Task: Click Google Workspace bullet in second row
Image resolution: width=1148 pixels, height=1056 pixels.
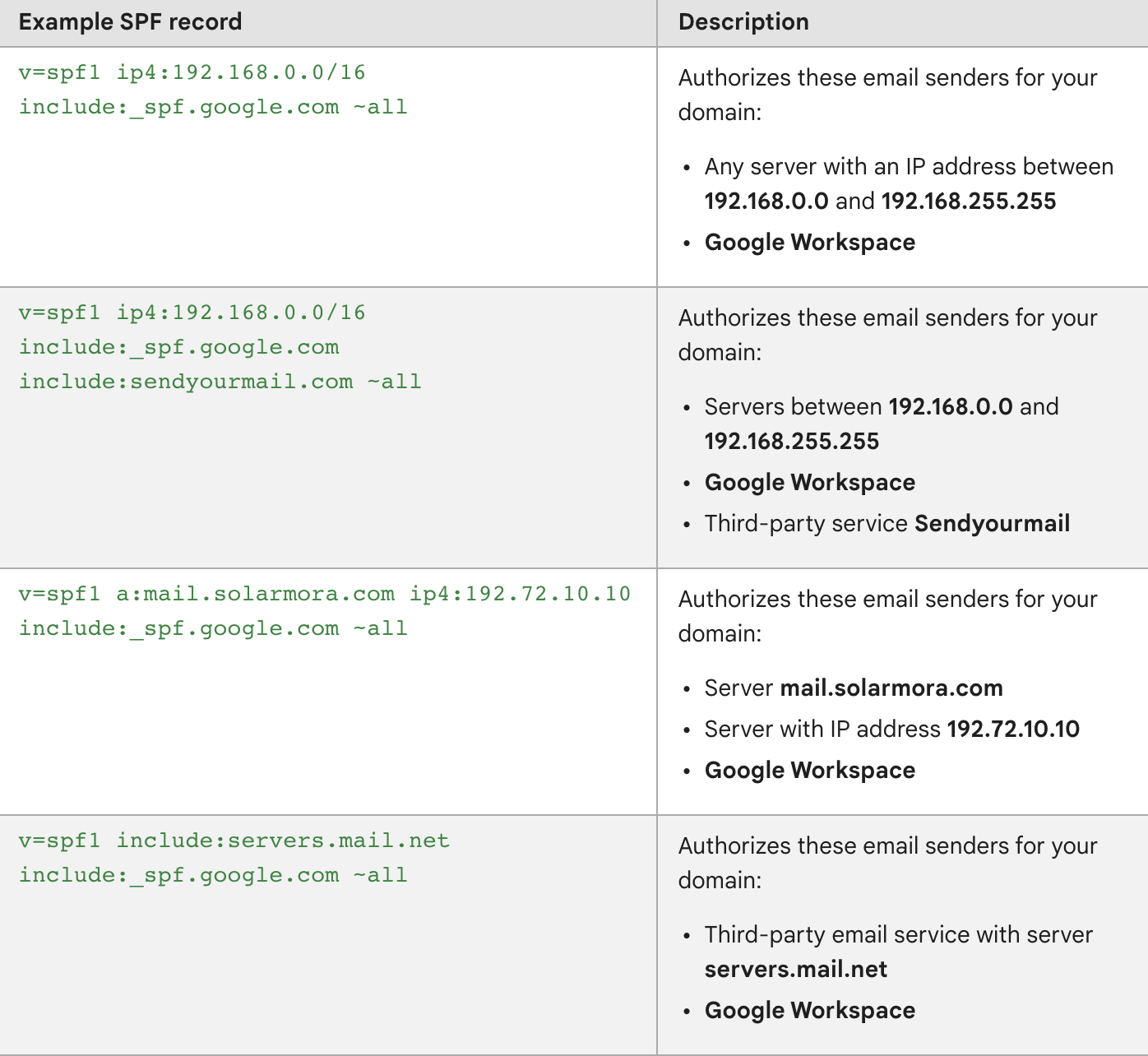Action: [810, 483]
